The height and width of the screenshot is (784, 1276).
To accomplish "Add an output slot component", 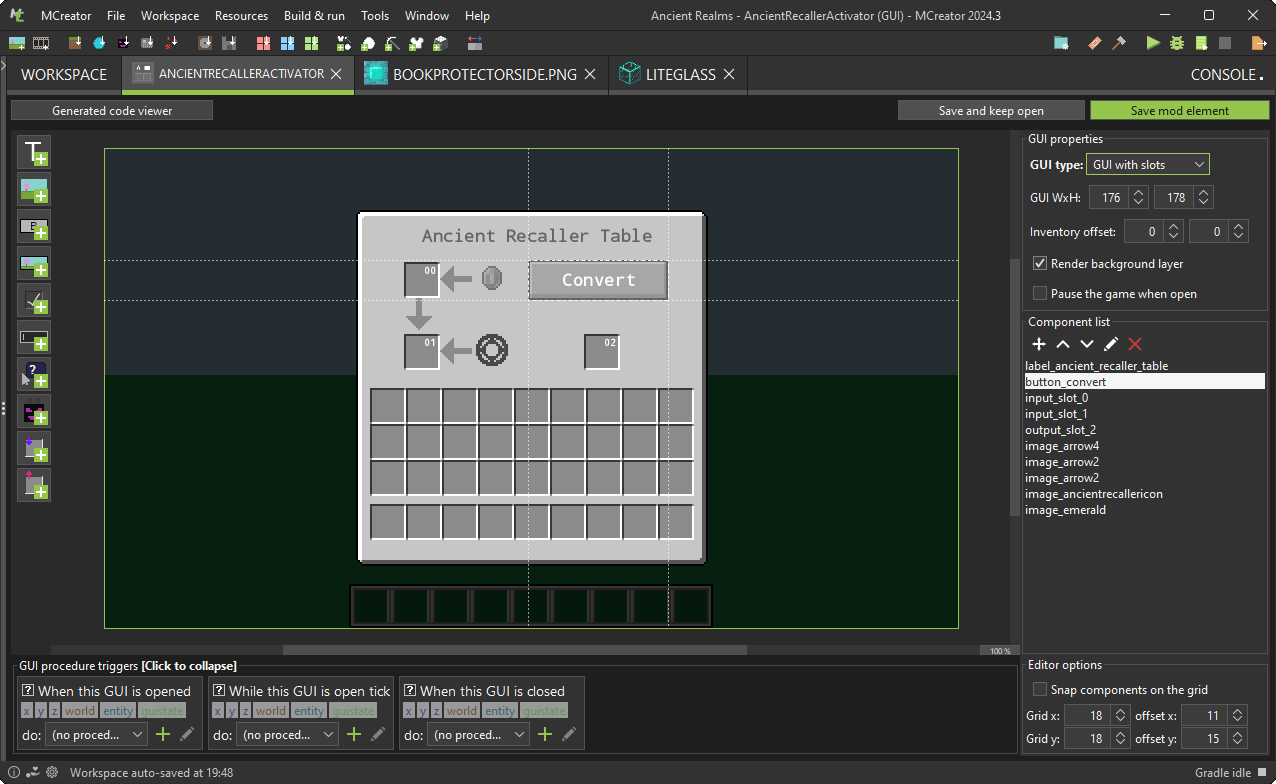I will click(34, 485).
